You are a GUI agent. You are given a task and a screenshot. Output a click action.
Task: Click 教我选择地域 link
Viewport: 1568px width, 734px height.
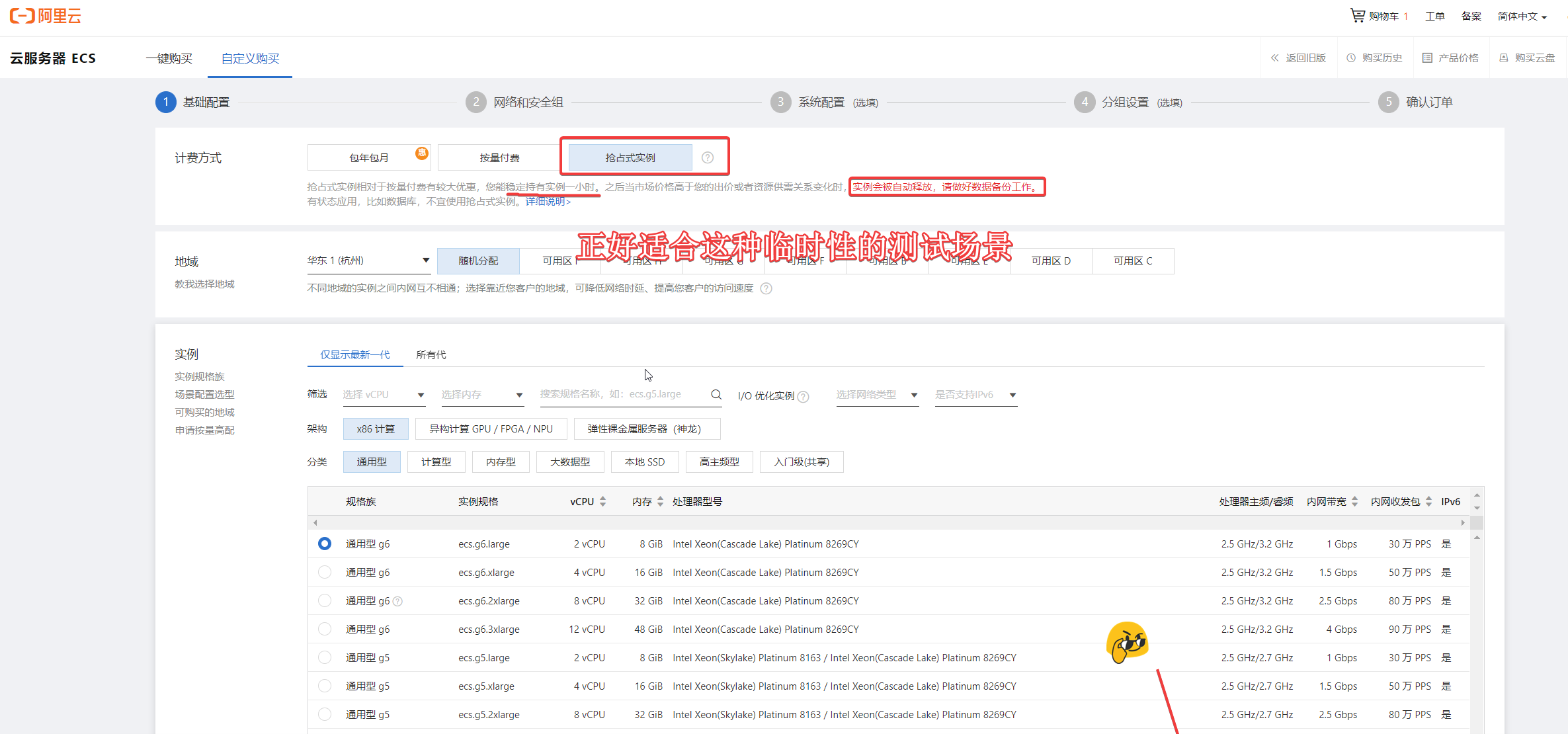[204, 284]
